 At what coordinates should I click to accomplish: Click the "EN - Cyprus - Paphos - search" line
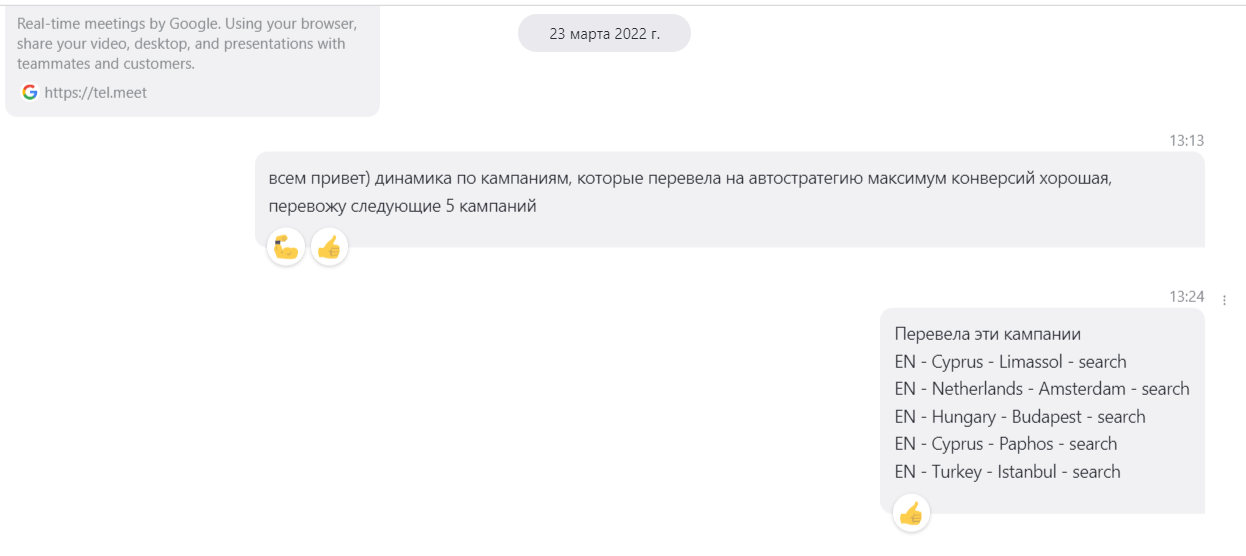(1005, 444)
